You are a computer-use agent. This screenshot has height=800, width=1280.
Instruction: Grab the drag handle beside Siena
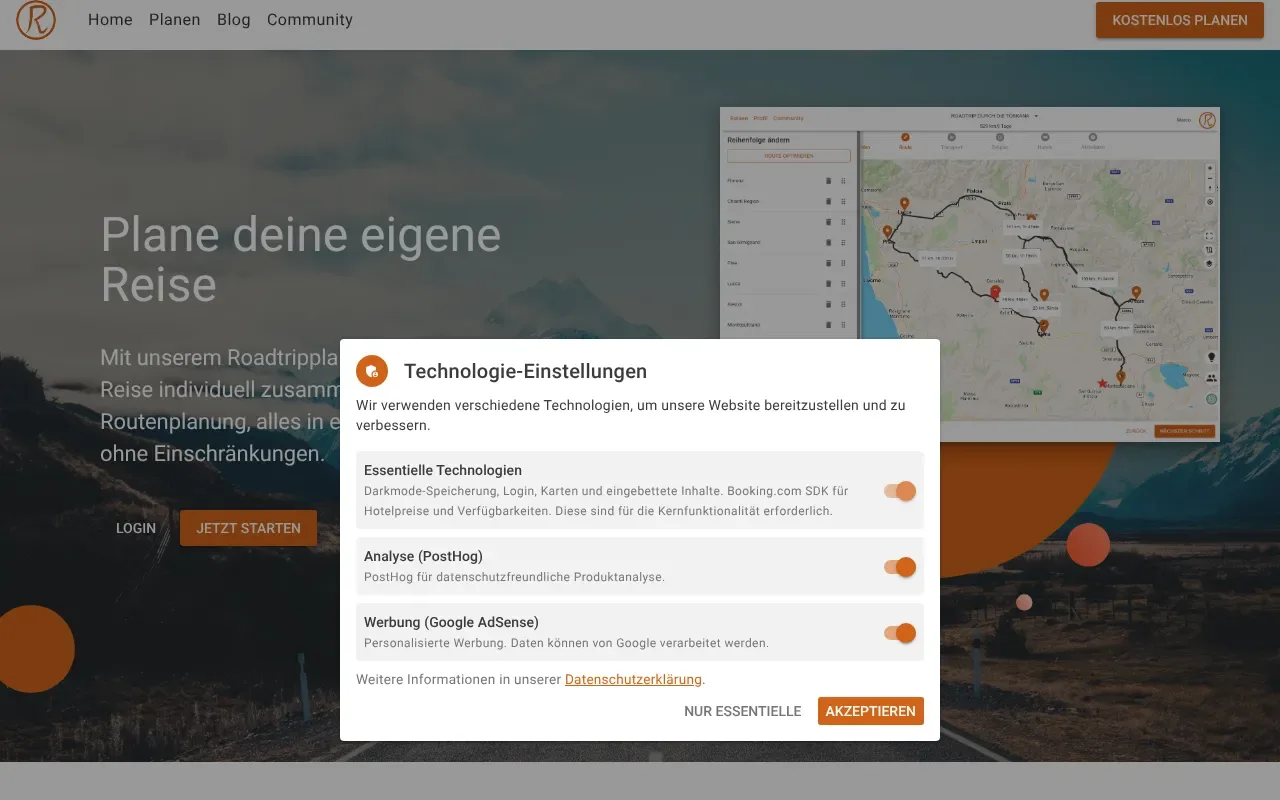click(843, 221)
